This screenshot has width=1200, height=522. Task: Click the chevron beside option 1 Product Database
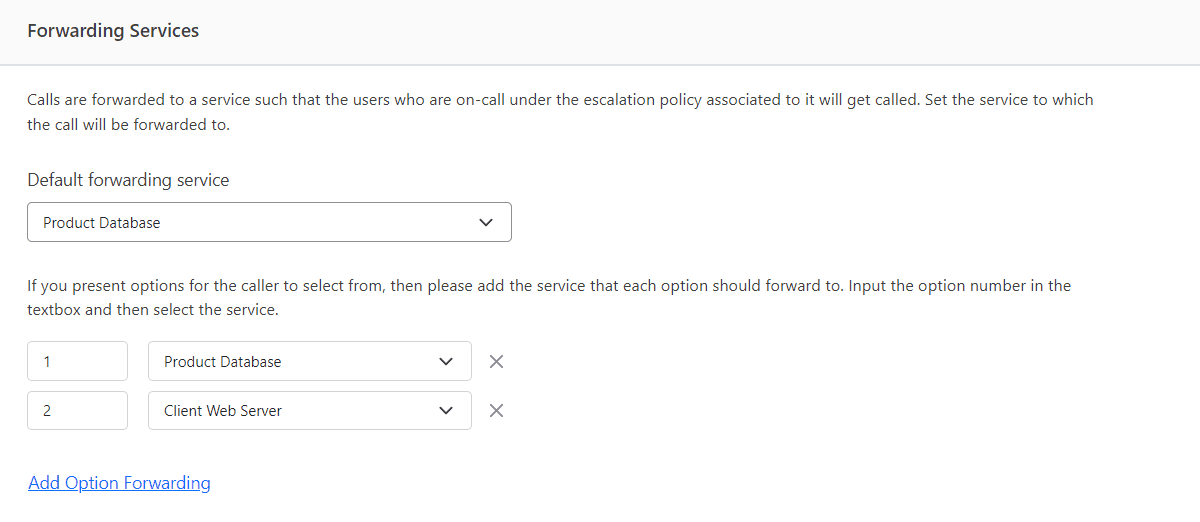(446, 362)
